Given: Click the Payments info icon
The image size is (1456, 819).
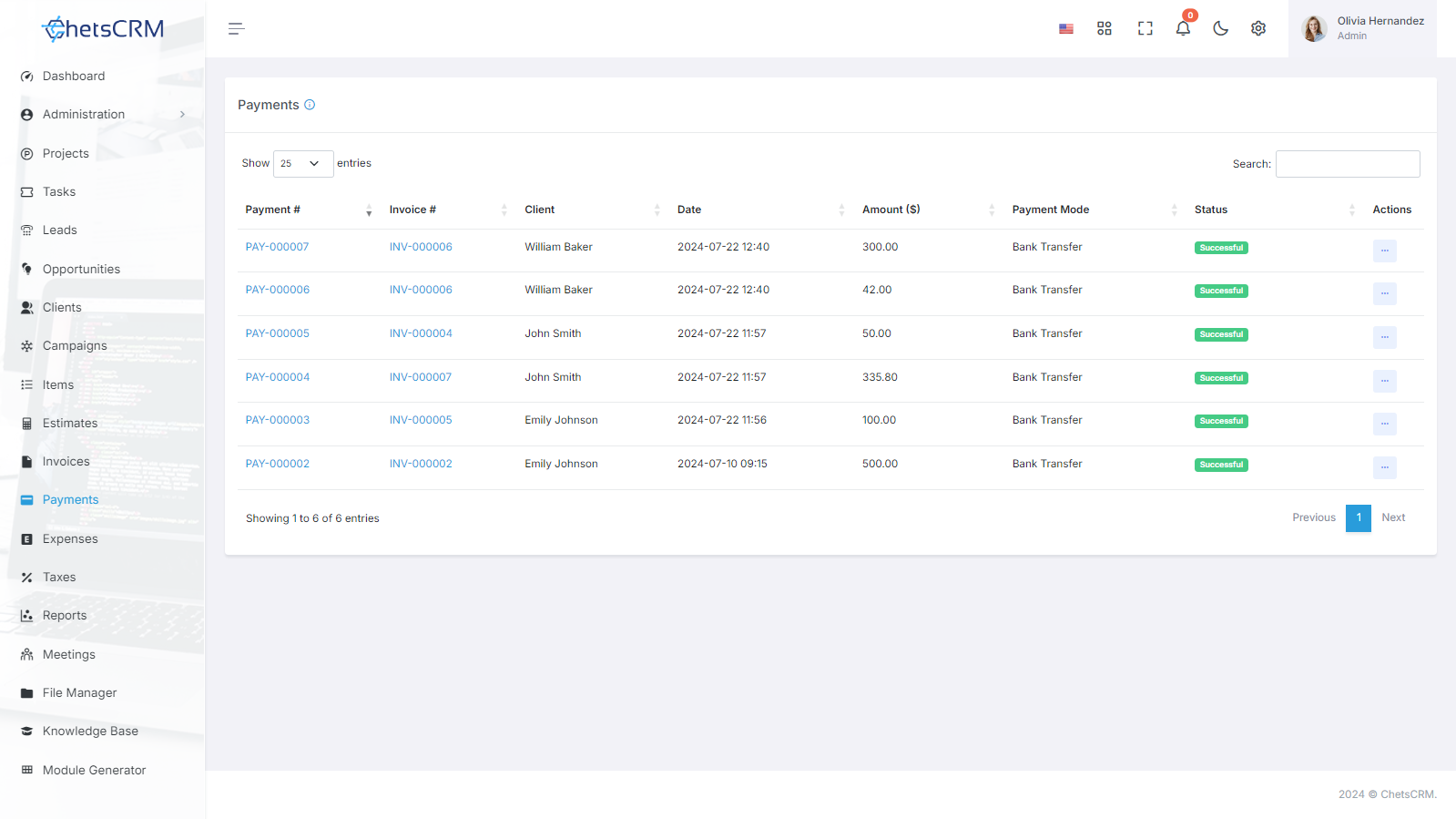Looking at the screenshot, I should pyautogui.click(x=310, y=105).
